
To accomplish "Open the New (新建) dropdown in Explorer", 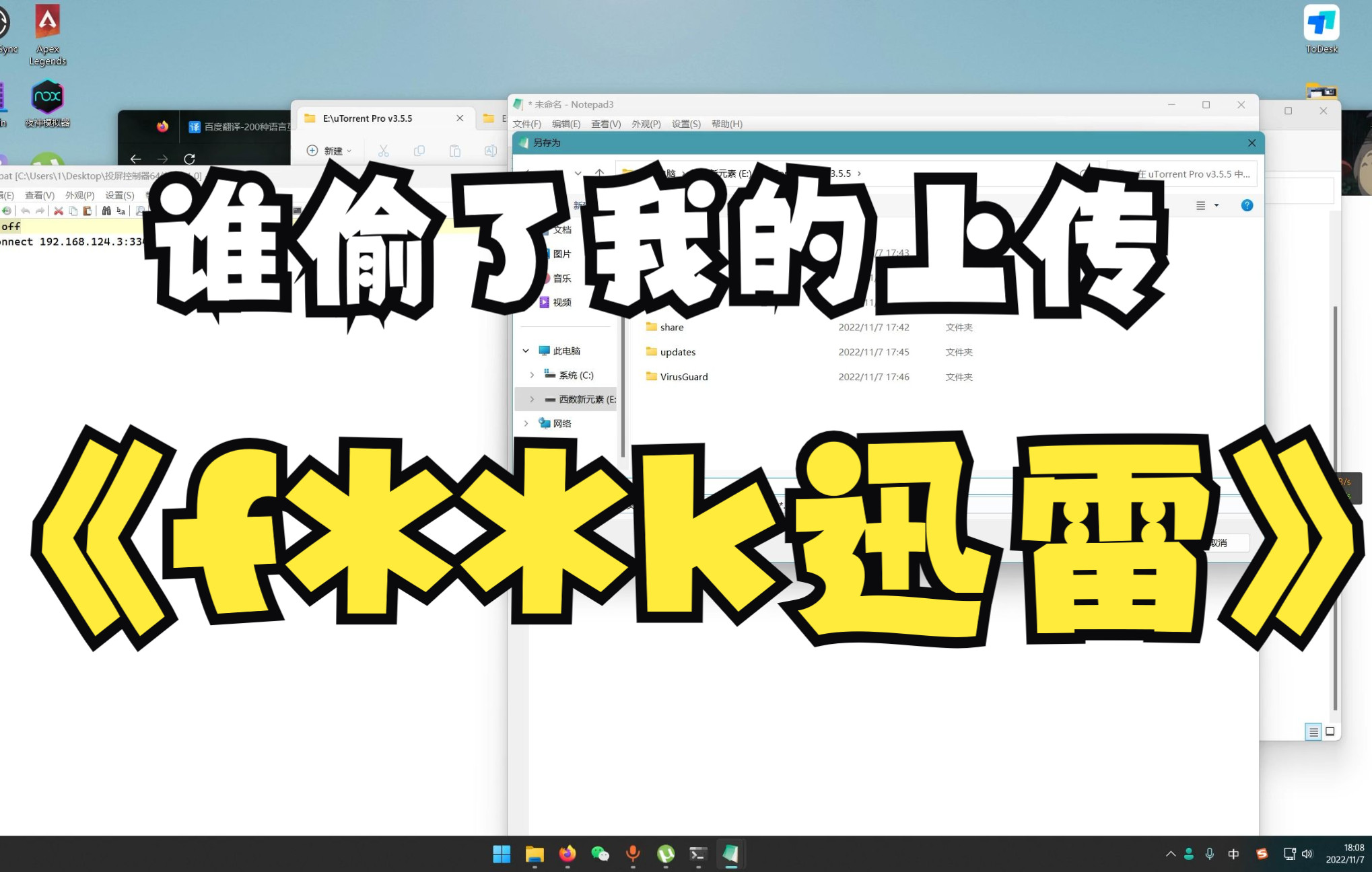I will (x=329, y=151).
